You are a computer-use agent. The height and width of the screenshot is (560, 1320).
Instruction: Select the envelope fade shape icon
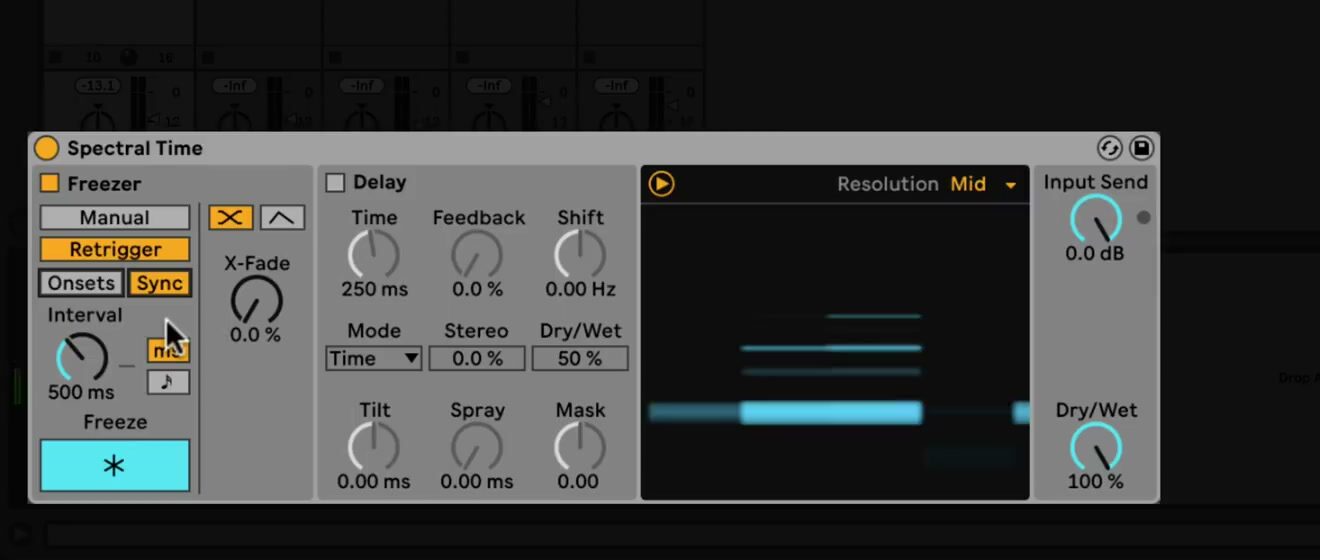click(x=283, y=218)
